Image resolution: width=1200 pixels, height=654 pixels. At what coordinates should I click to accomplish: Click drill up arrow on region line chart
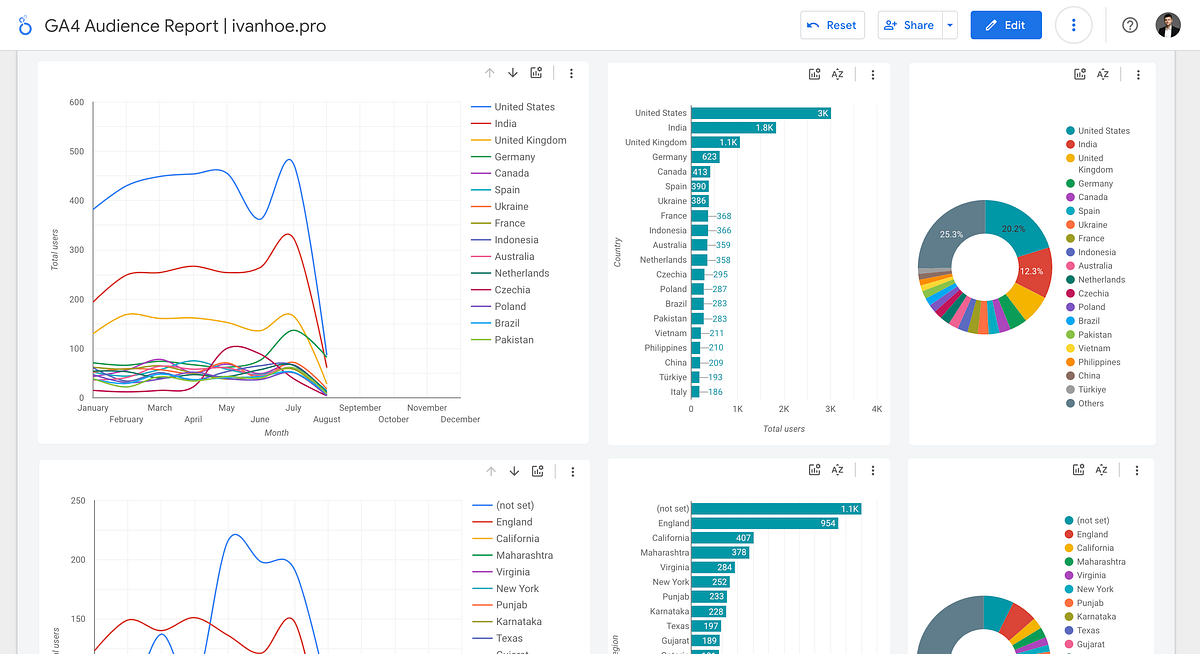click(490, 471)
